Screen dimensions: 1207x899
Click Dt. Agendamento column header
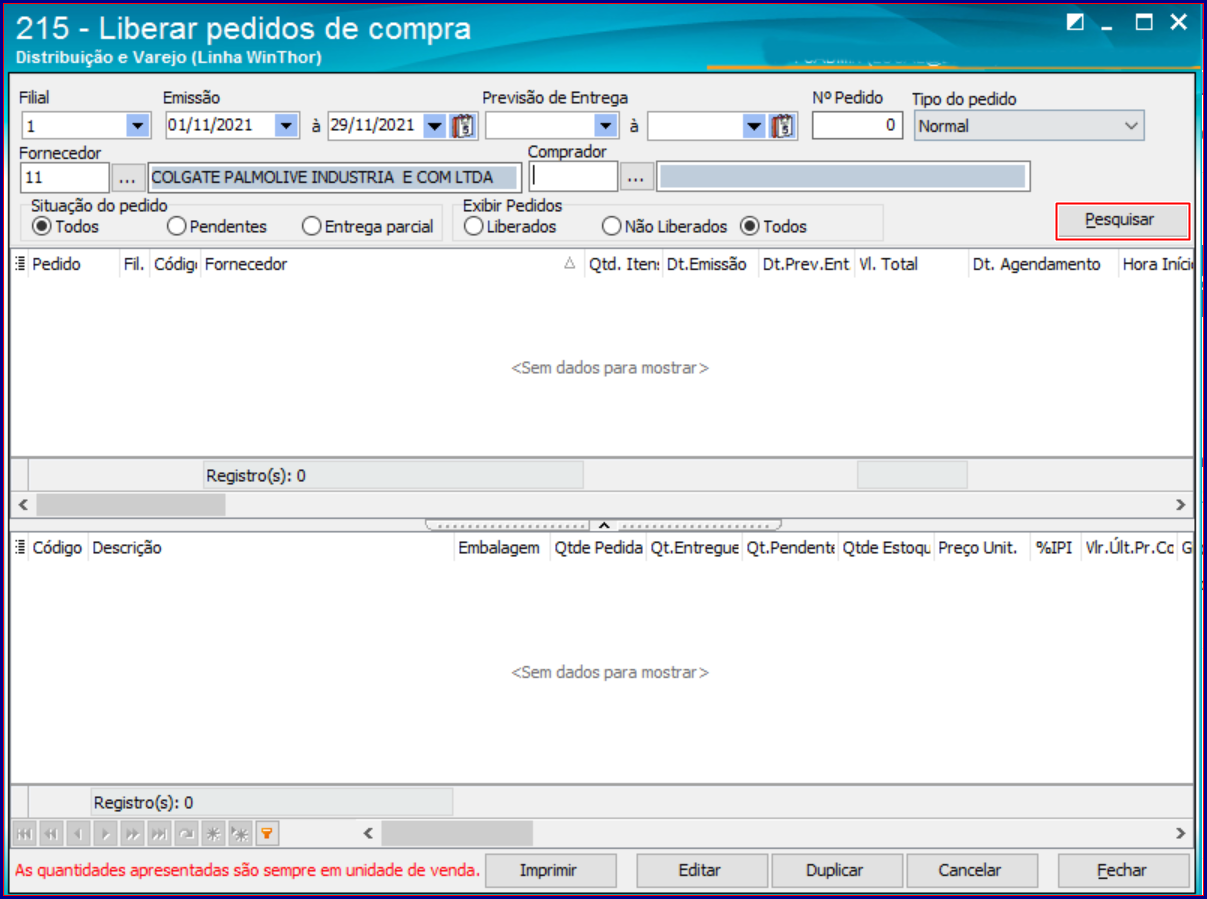point(1043,264)
